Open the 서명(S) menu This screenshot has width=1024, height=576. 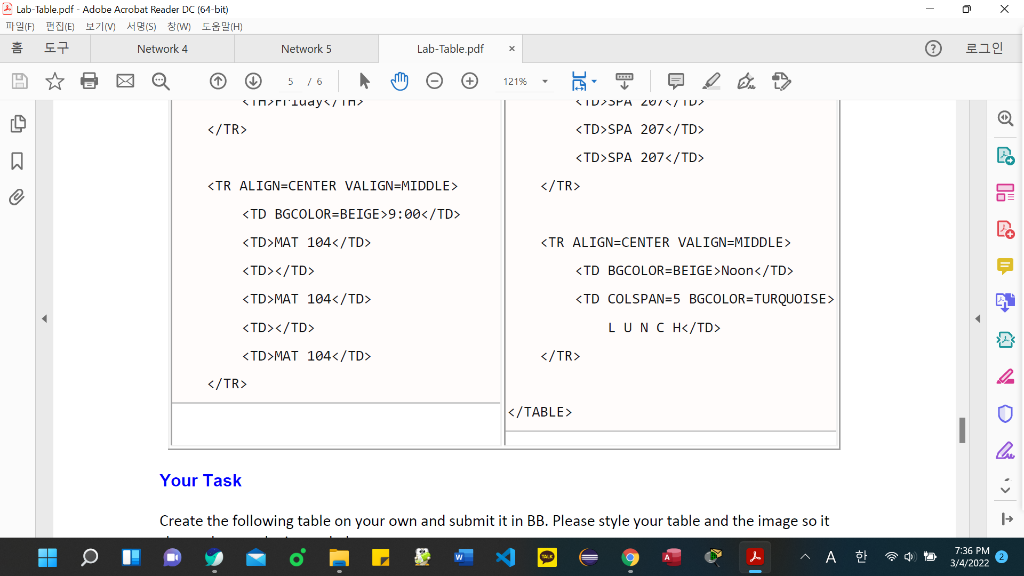pyautogui.click(x=141, y=26)
